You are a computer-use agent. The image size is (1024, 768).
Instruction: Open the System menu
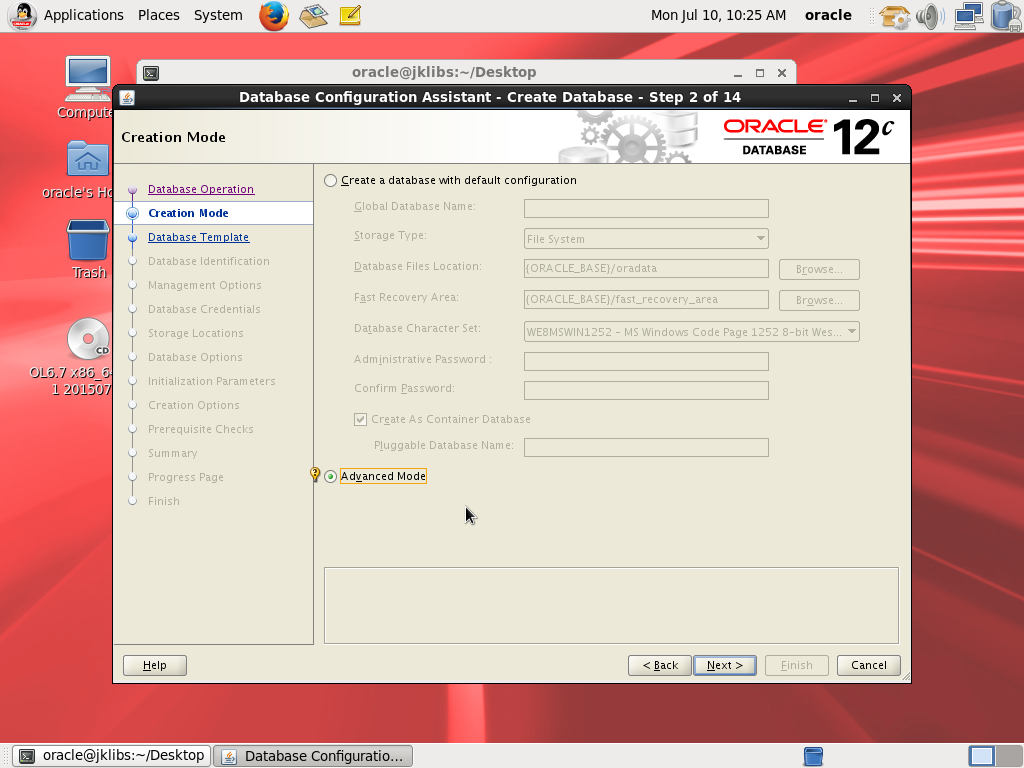pyautogui.click(x=218, y=15)
